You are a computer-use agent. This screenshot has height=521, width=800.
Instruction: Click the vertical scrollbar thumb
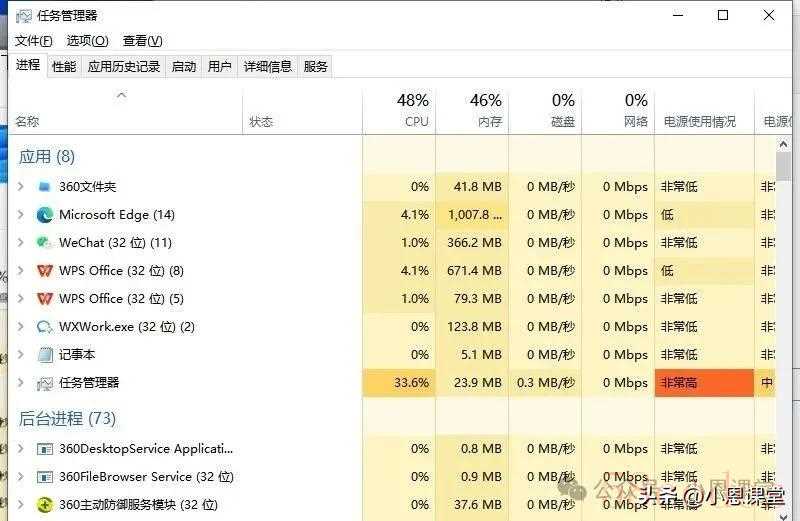(x=784, y=166)
